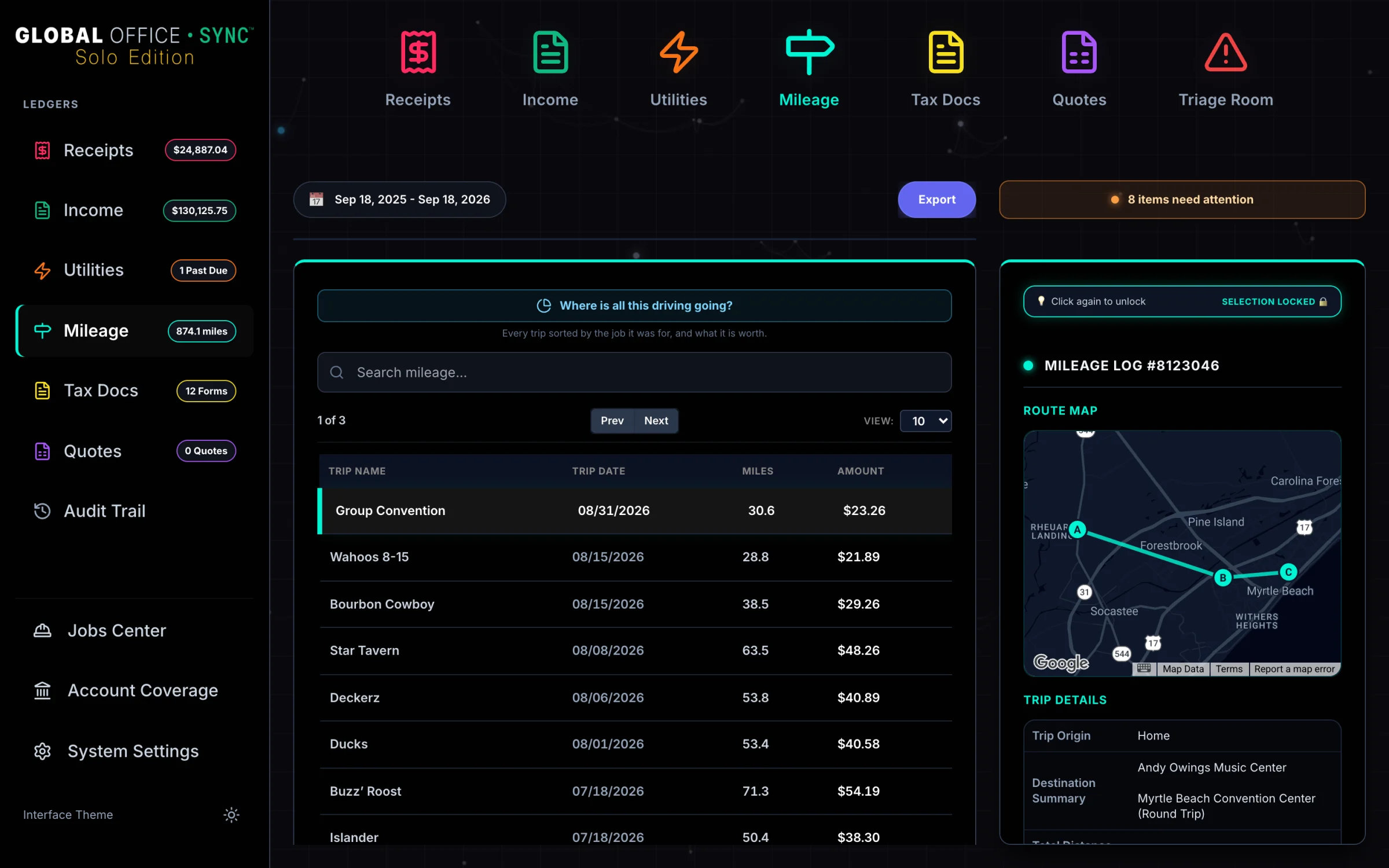Open Tax Docs ledger in the sidebar
The height and width of the screenshot is (868, 1389).
(x=134, y=391)
